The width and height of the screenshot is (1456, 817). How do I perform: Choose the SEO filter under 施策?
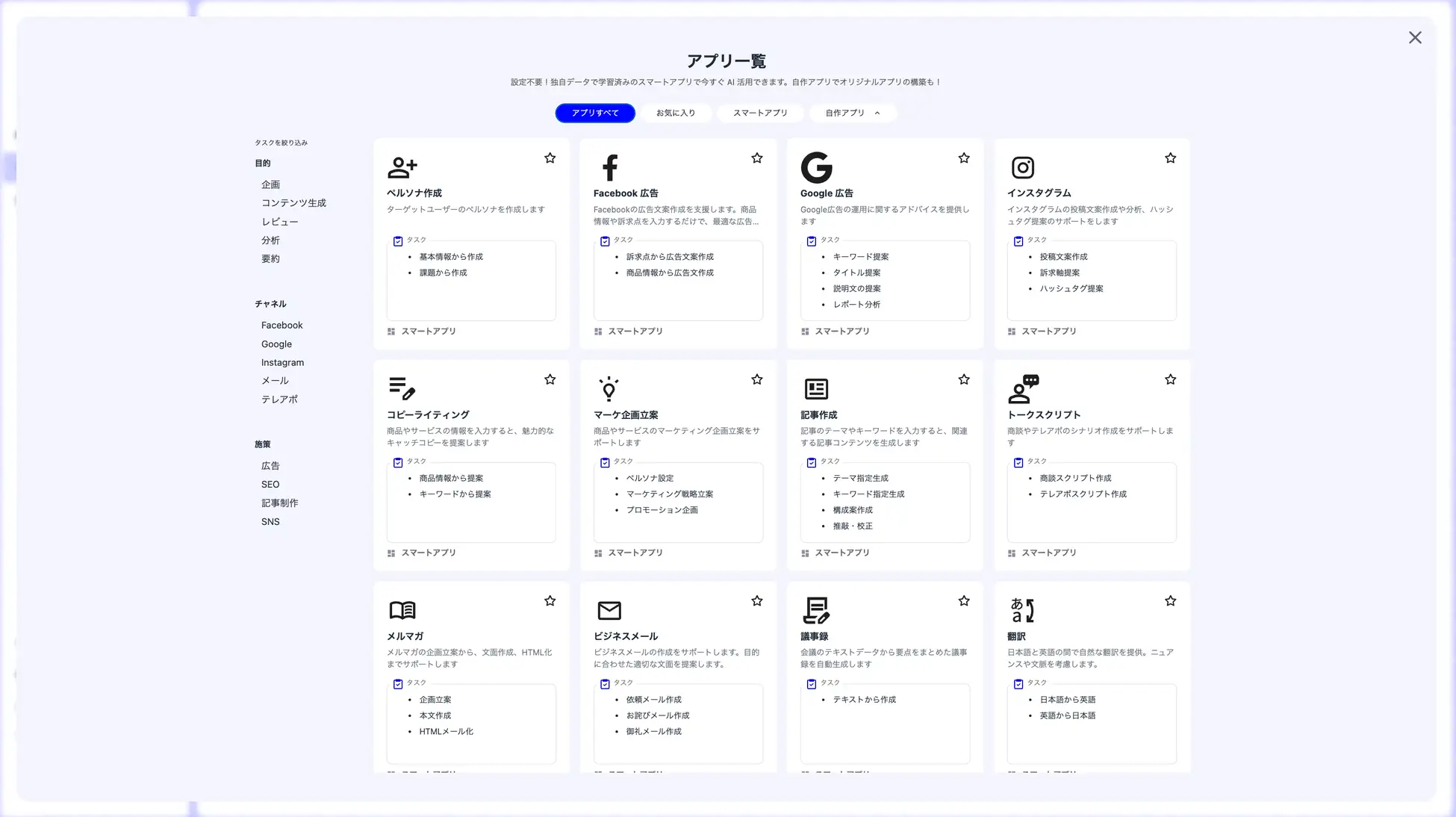270,485
